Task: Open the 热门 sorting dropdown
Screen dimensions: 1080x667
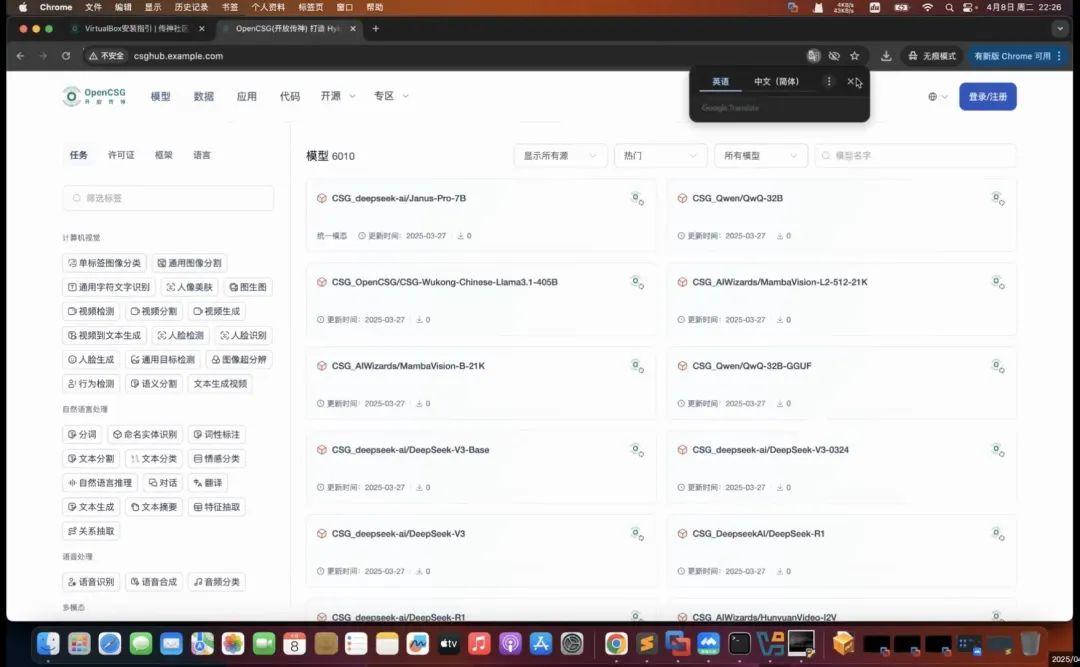Action: tap(660, 155)
